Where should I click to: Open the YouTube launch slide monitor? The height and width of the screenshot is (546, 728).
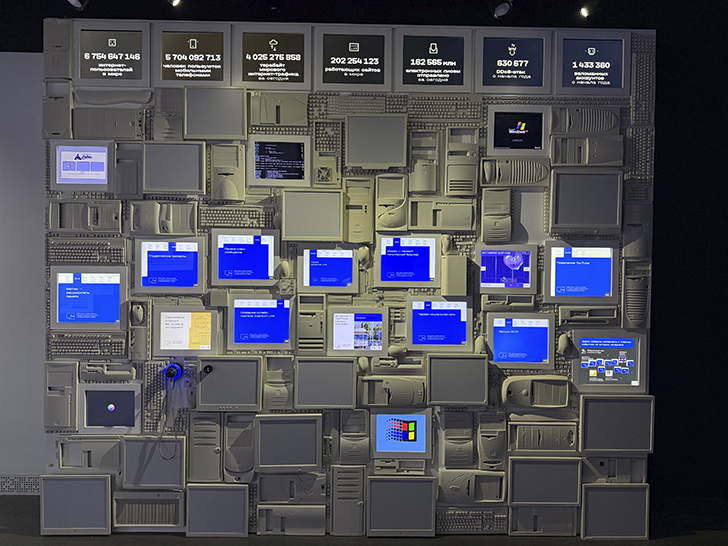[581, 272]
